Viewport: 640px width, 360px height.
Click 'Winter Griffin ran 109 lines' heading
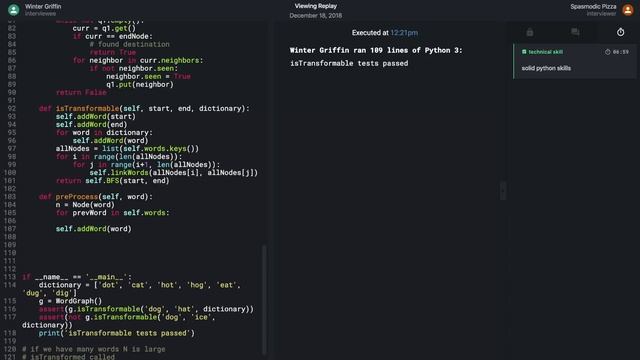pos(376,50)
